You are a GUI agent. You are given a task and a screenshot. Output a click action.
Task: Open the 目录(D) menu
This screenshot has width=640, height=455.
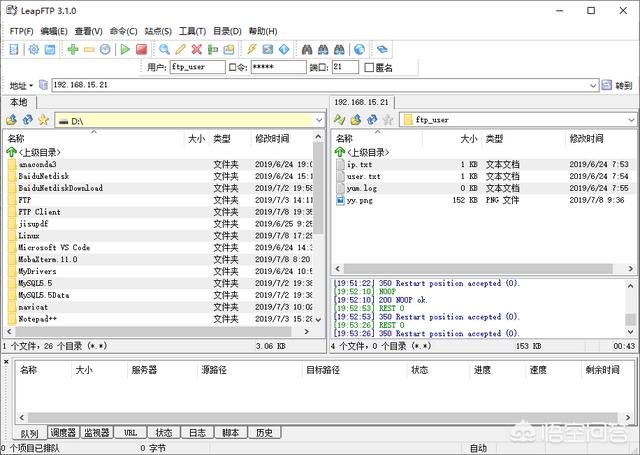[227, 31]
